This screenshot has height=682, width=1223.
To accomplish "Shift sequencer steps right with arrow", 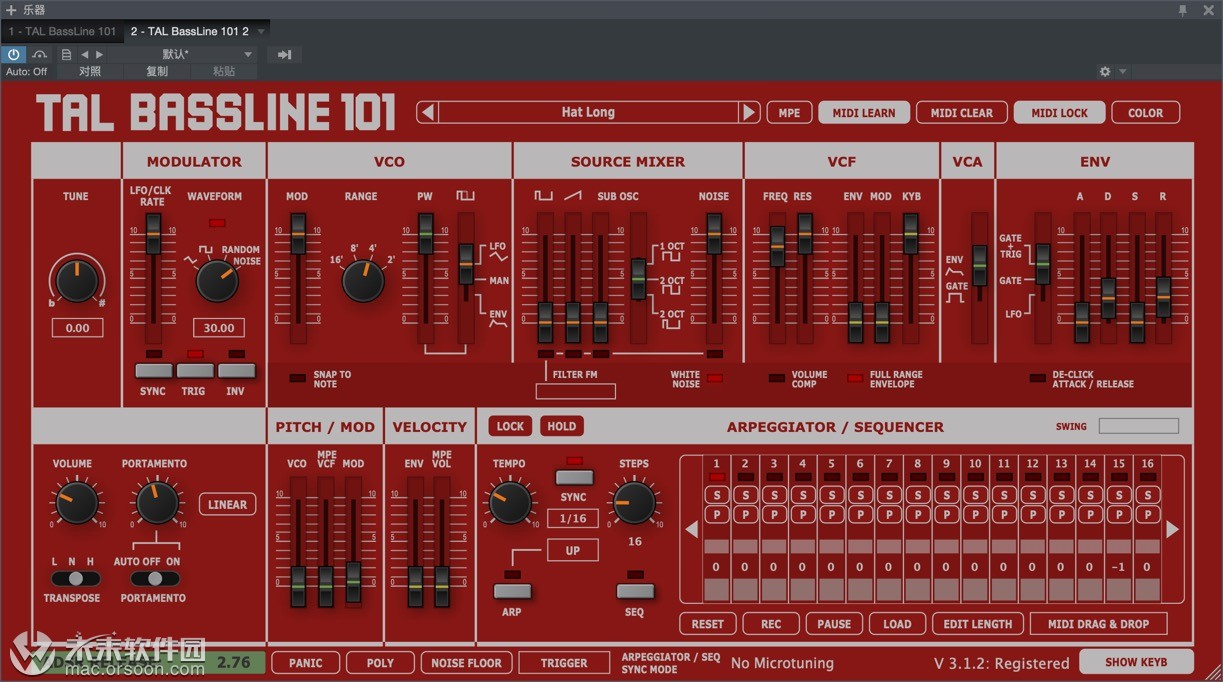I will (x=1173, y=530).
